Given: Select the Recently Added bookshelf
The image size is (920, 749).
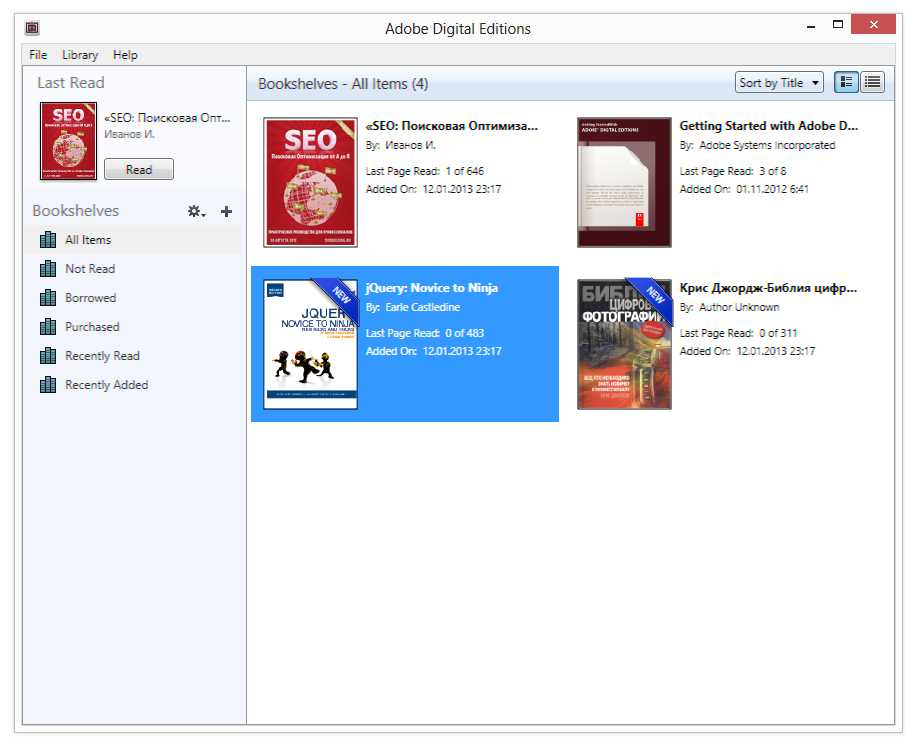Looking at the screenshot, I should point(133,385).
